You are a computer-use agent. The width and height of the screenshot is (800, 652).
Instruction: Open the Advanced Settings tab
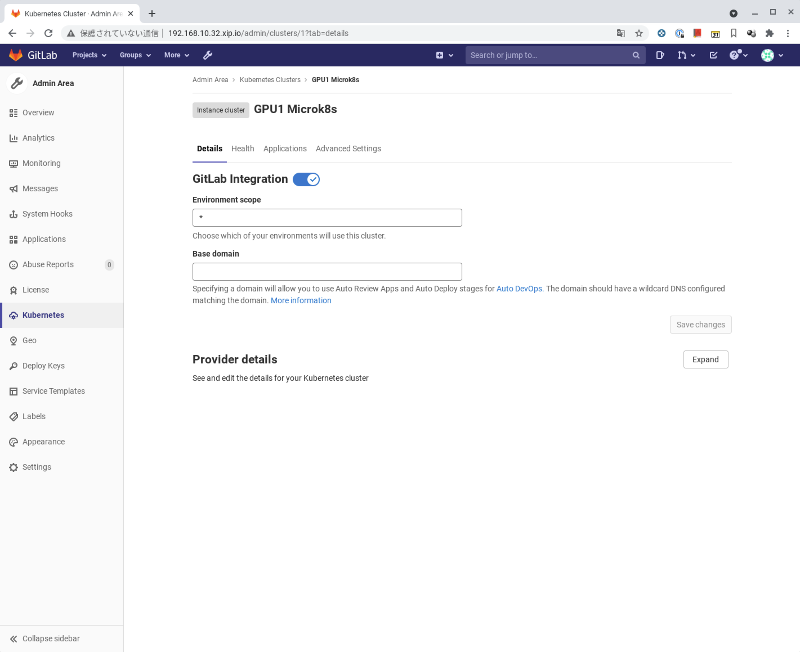pos(348,148)
